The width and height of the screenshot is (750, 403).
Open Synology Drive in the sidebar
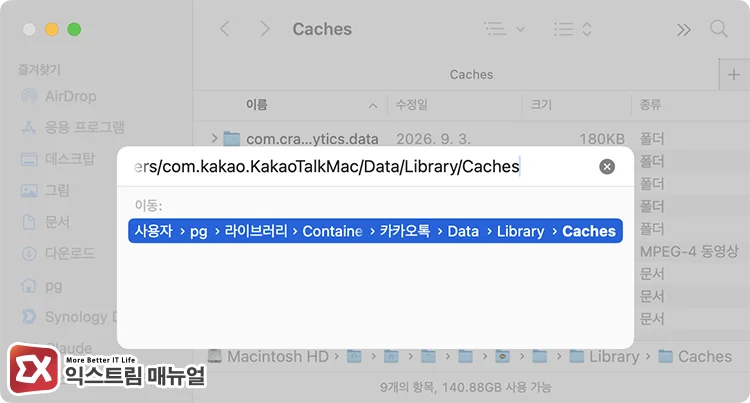pos(68,317)
